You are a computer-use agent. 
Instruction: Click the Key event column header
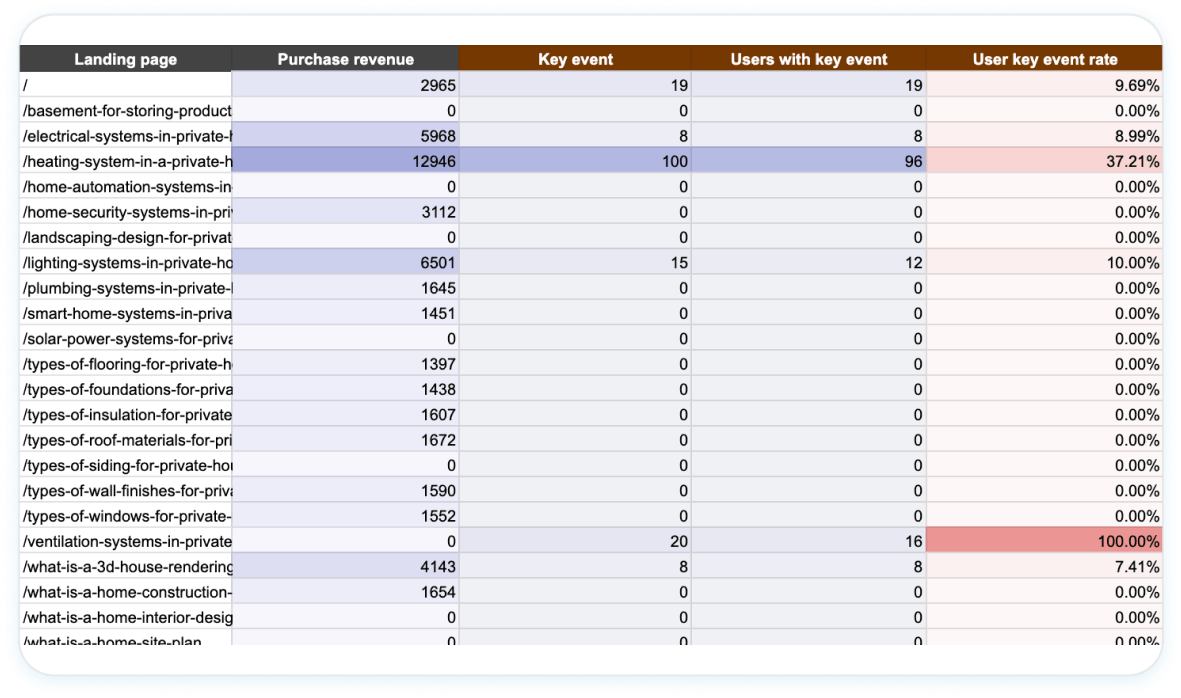click(574, 59)
